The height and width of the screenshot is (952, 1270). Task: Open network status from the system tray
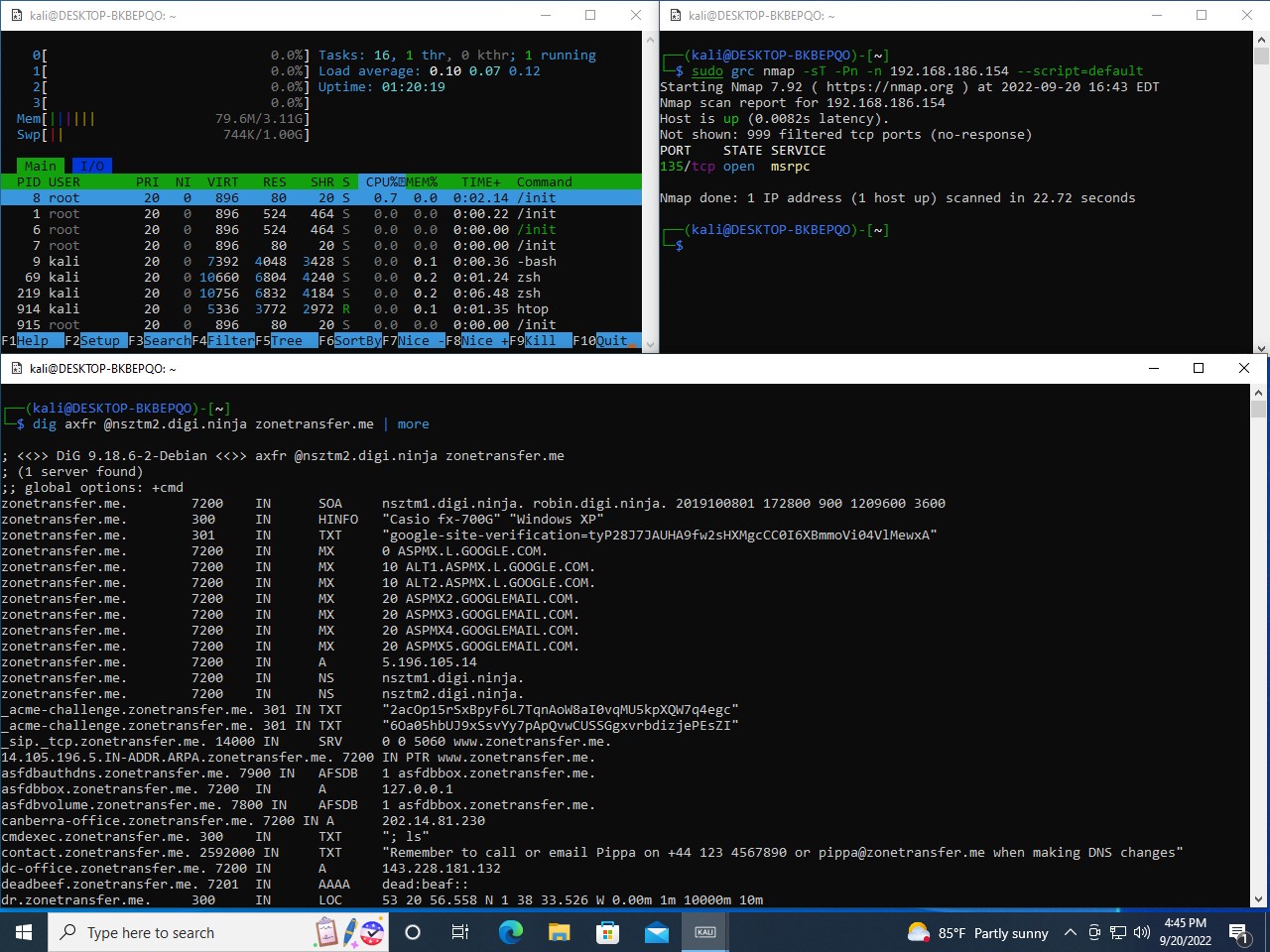click(x=1116, y=932)
